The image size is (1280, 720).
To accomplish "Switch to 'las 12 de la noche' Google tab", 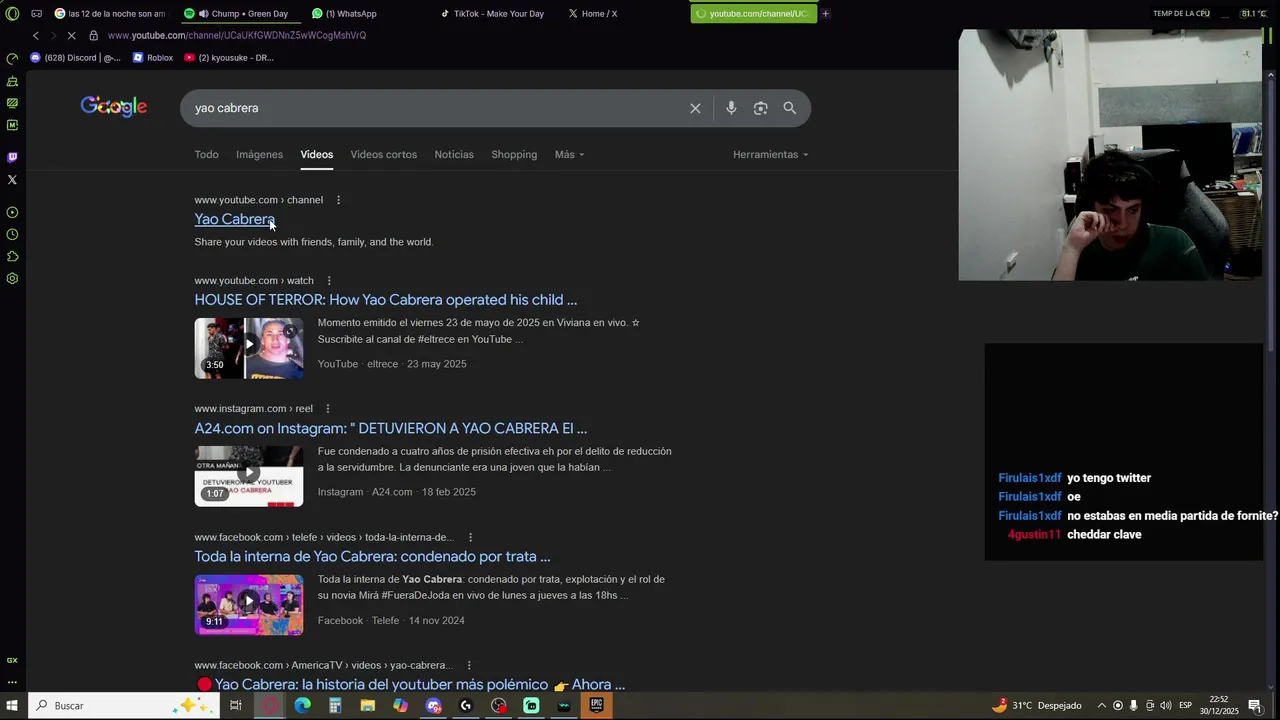I will (x=111, y=14).
